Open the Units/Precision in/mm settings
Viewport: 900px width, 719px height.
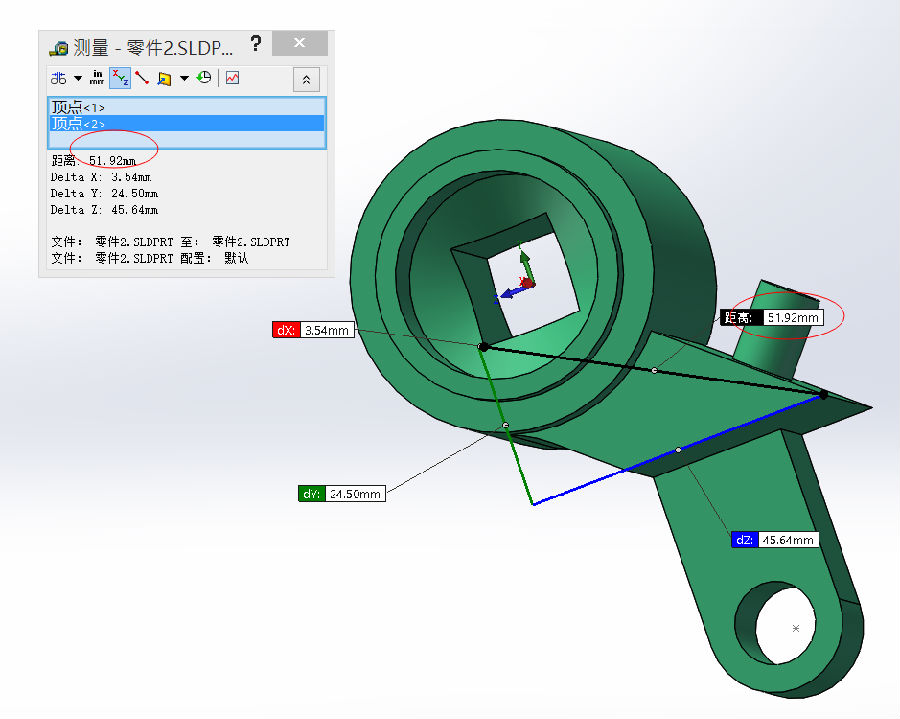click(98, 78)
